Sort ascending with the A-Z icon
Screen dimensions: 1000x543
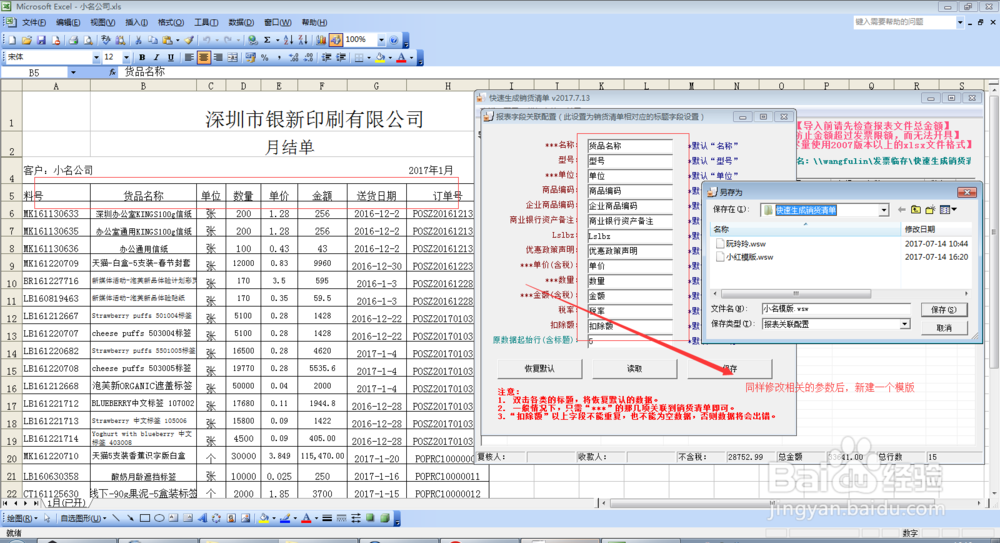point(288,40)
